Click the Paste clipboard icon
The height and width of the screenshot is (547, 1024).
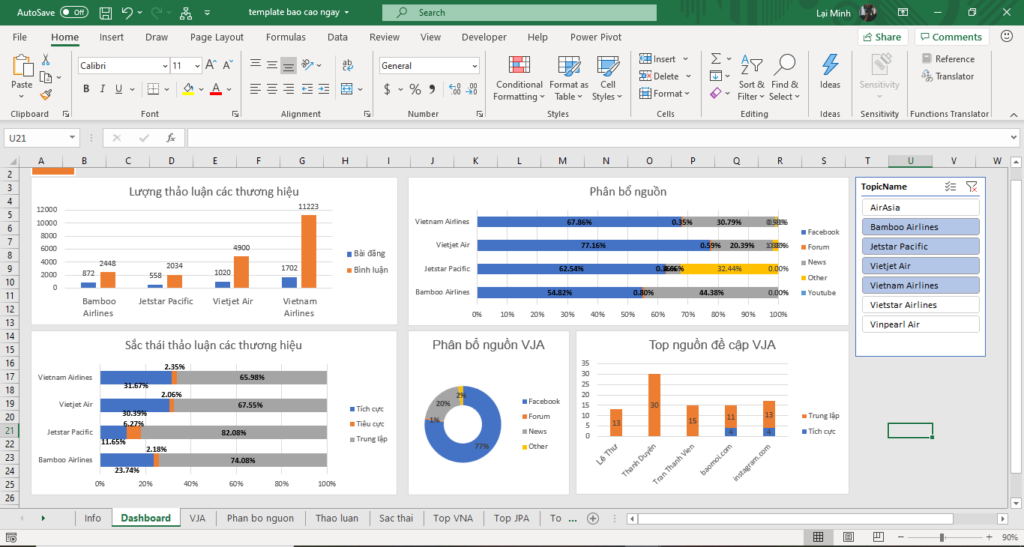22,66
